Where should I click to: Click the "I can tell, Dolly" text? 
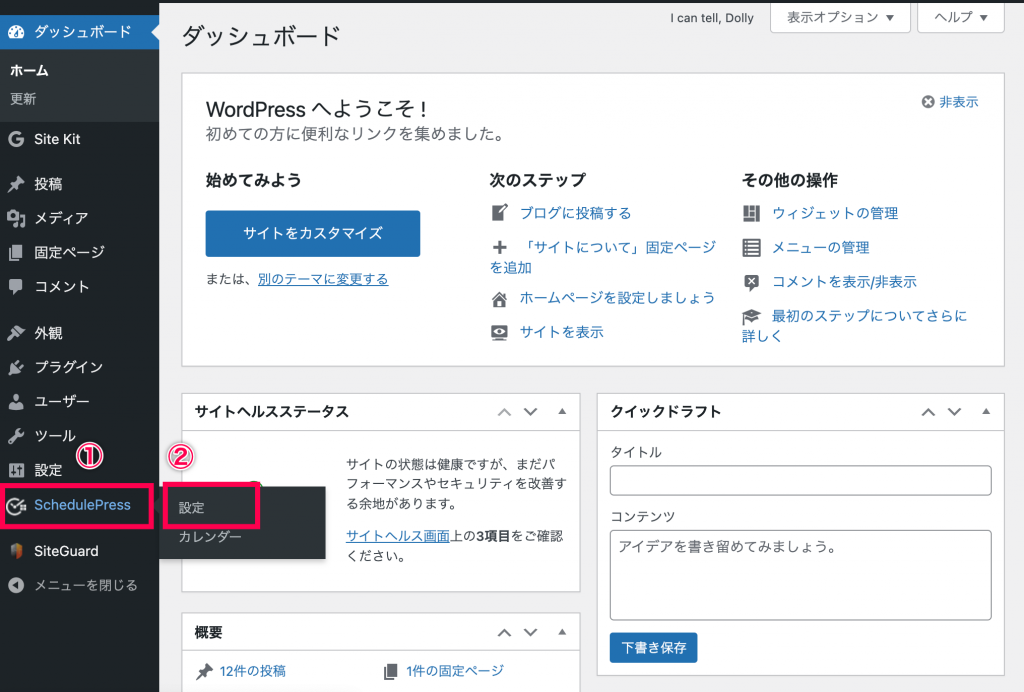coord(711,18)
